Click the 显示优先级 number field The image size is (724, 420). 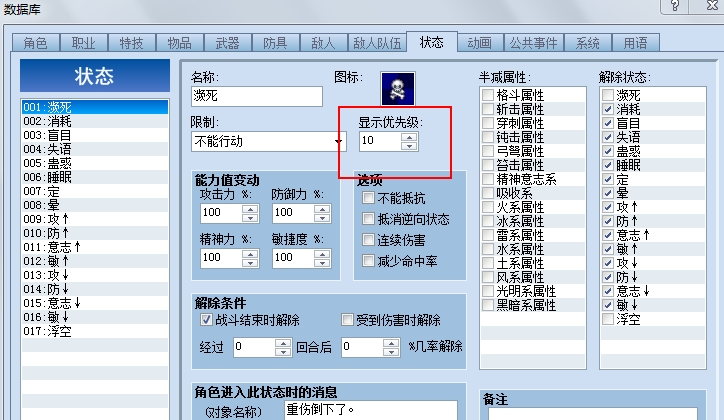(x=380, y=141)
